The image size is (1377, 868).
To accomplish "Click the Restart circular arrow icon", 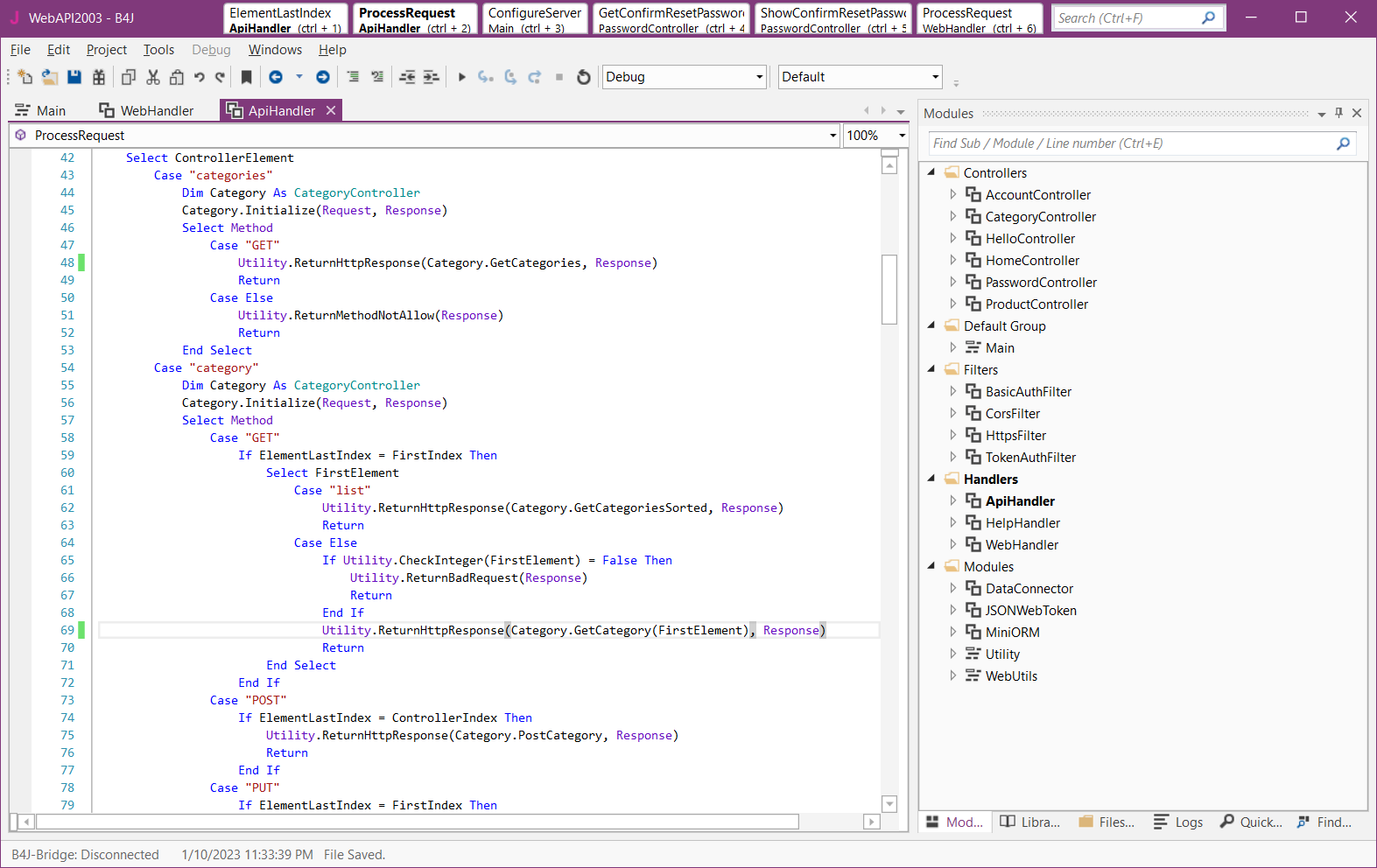I will tap(584, 77).
